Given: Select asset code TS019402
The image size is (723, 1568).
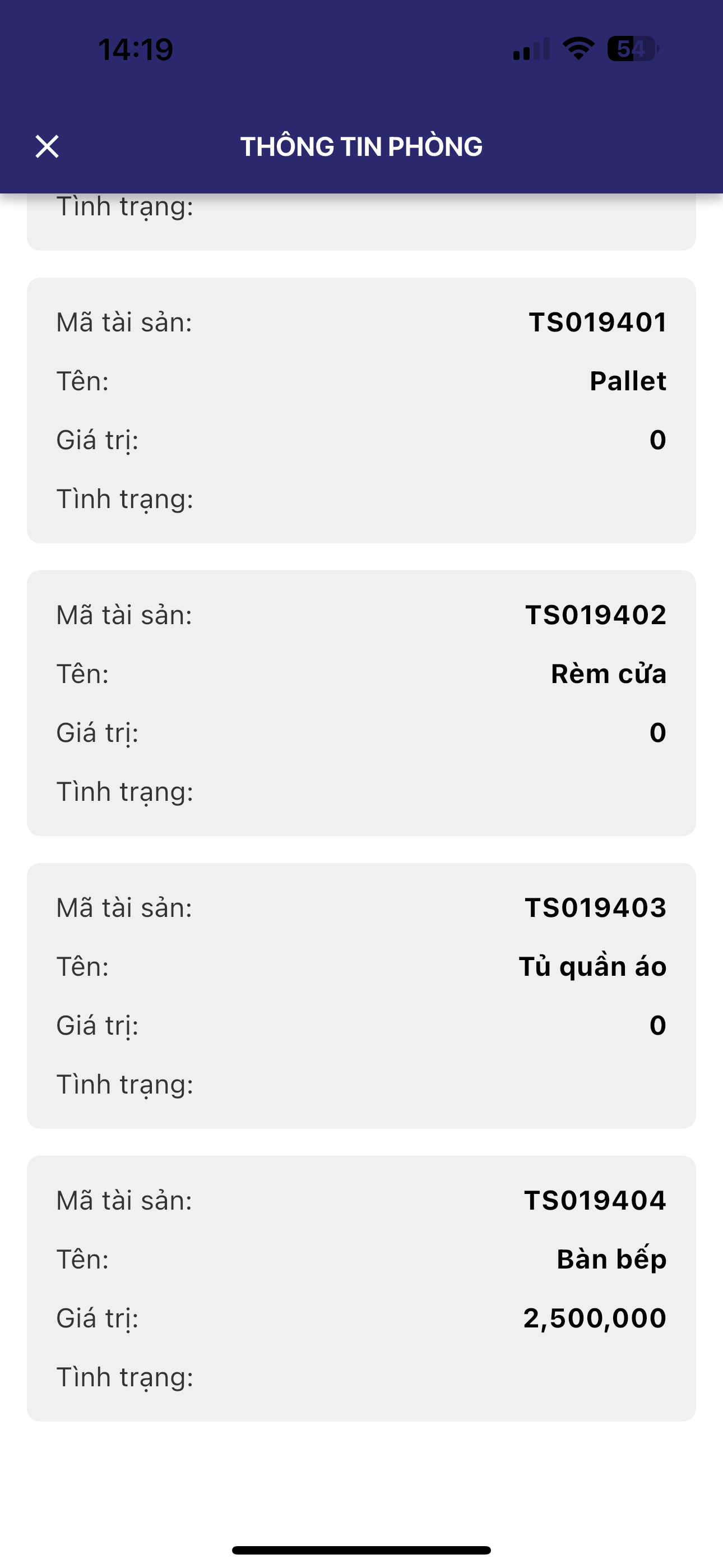Looking at the screenshot, I should [x=596, y=615].
